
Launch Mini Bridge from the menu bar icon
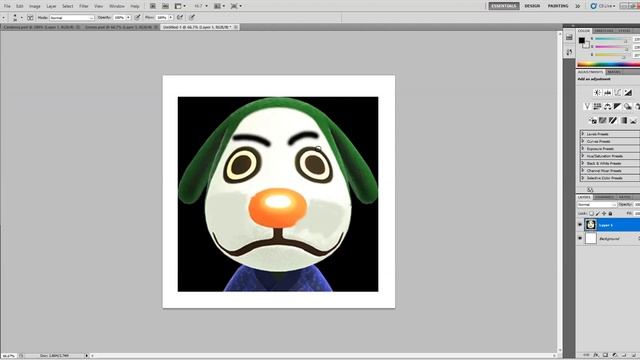coord(165,6)
